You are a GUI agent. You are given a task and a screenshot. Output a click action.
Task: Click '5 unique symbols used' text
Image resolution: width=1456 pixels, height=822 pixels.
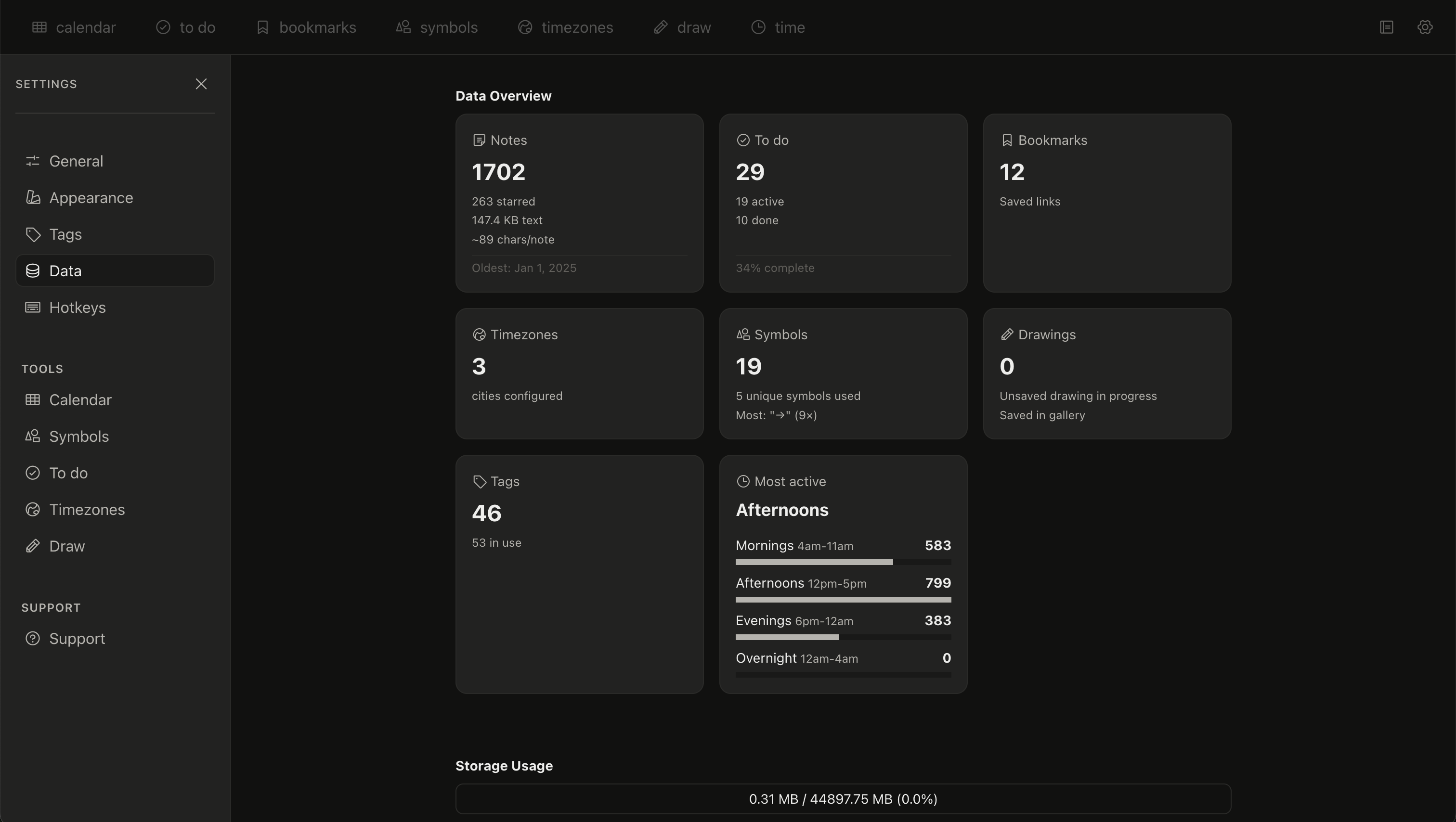798,396
